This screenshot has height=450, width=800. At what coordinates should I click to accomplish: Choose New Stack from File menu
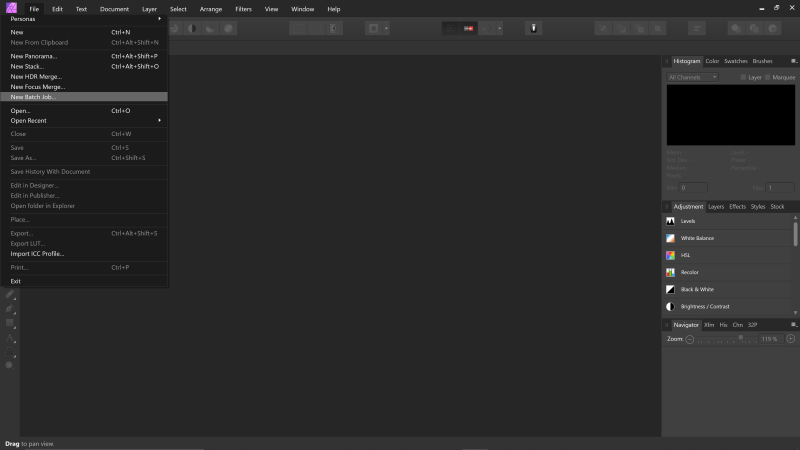[84, 66]
